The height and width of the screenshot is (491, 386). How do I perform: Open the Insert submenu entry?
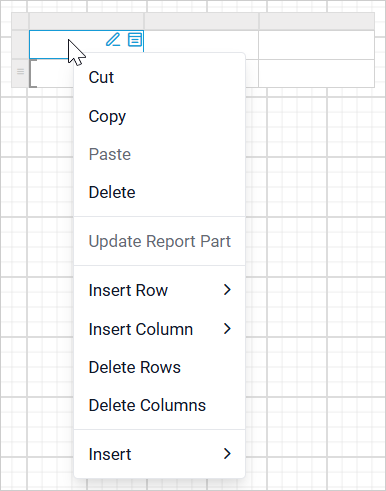pos(159,454)
